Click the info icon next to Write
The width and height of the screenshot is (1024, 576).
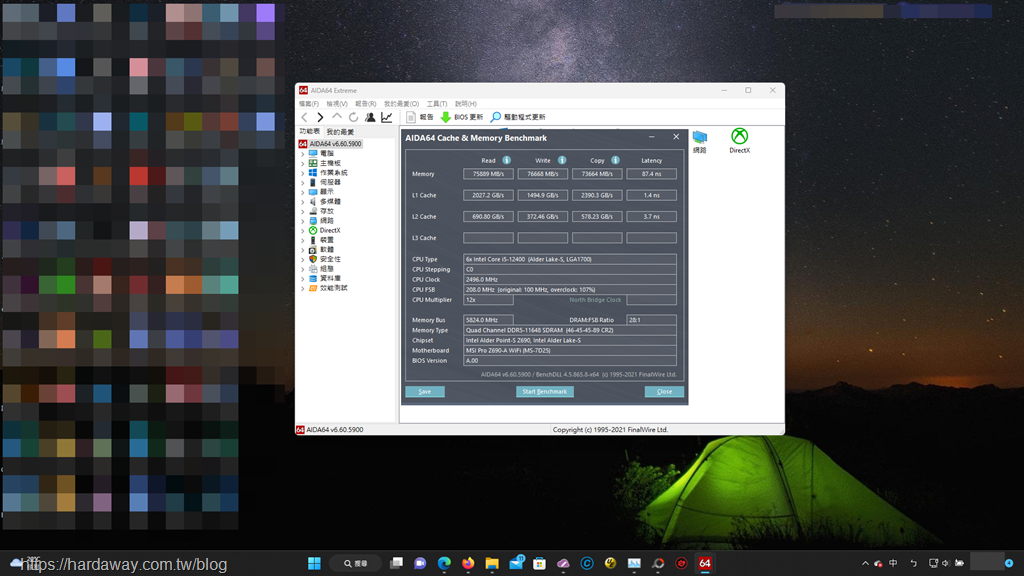point(562,160)
